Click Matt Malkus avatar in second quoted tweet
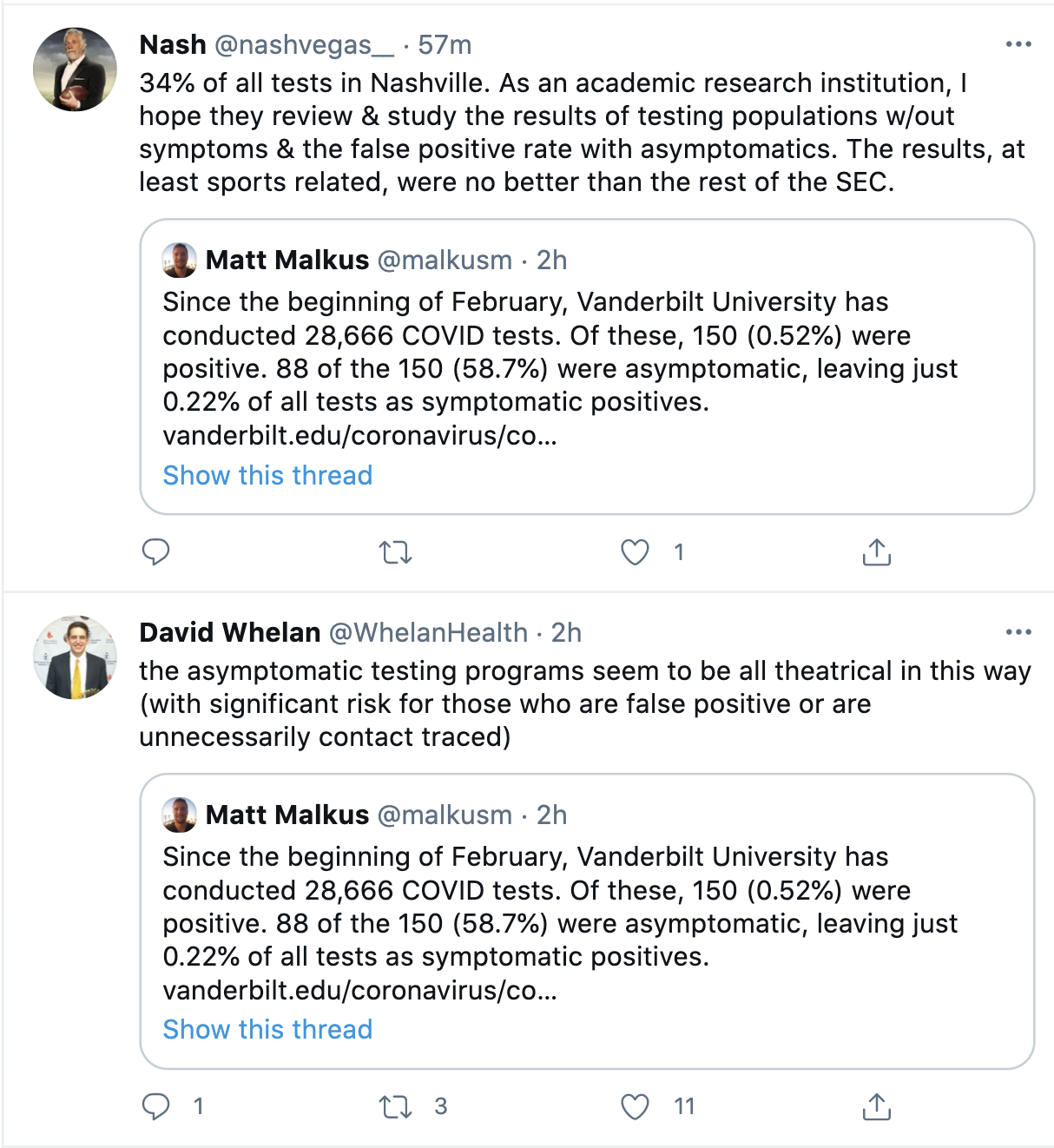 coord(180,815)
